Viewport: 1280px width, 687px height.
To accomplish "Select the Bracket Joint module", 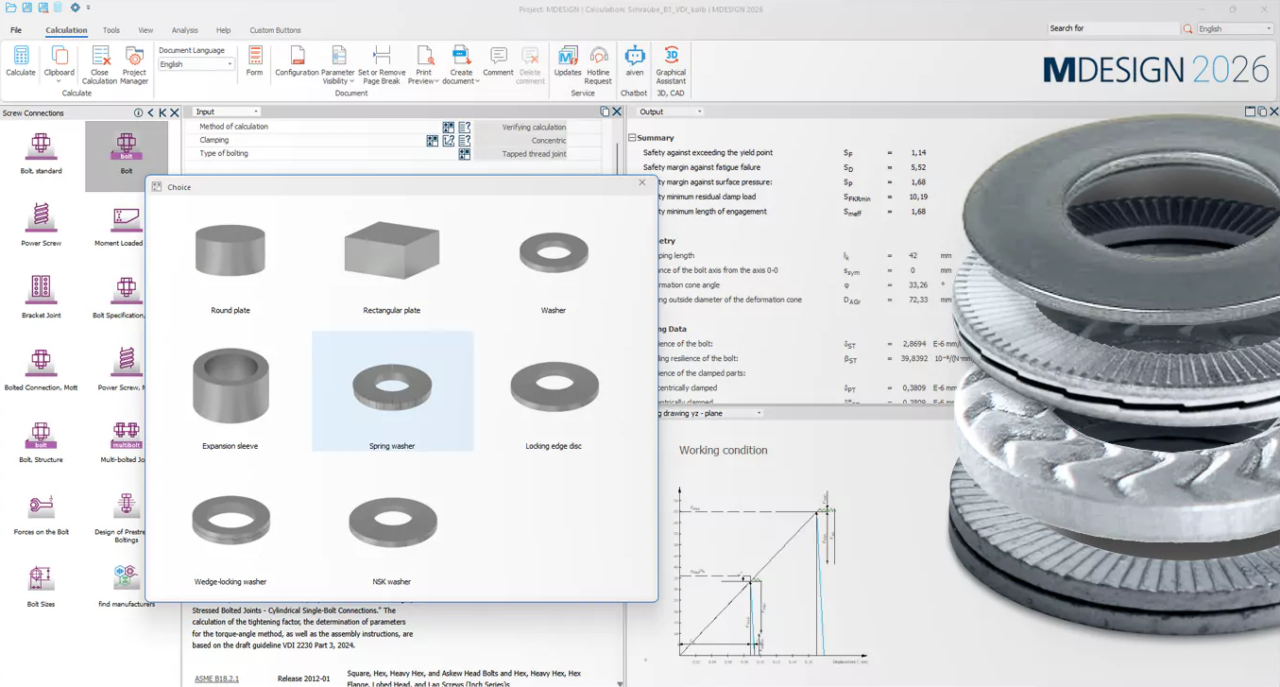I will (41, 297).
